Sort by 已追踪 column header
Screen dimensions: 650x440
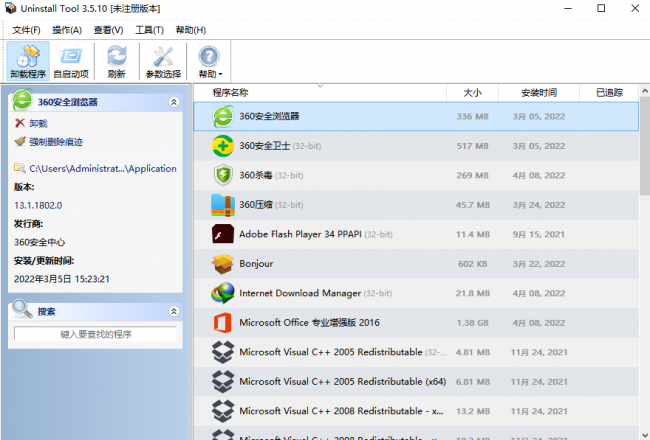(609, 92)
